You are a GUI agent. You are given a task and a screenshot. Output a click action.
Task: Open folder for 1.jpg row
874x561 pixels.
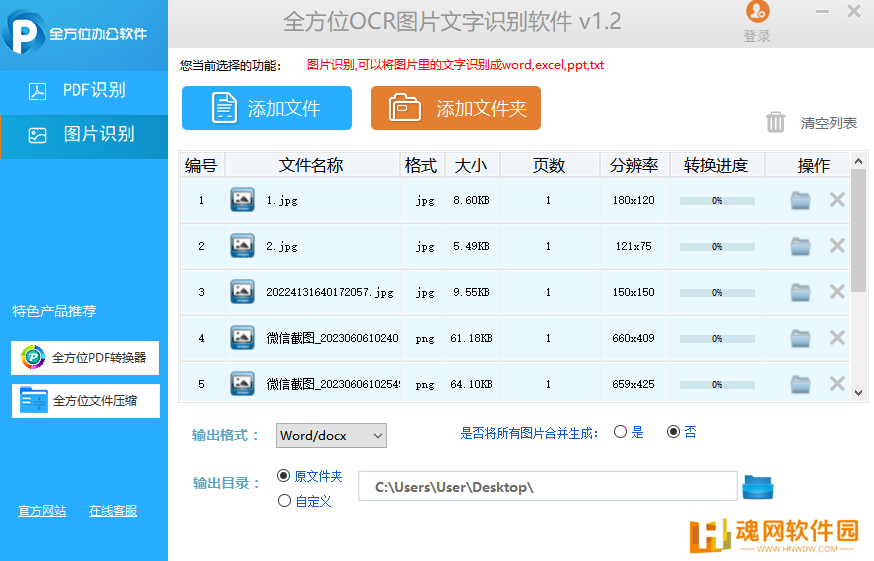click(800, 200)
